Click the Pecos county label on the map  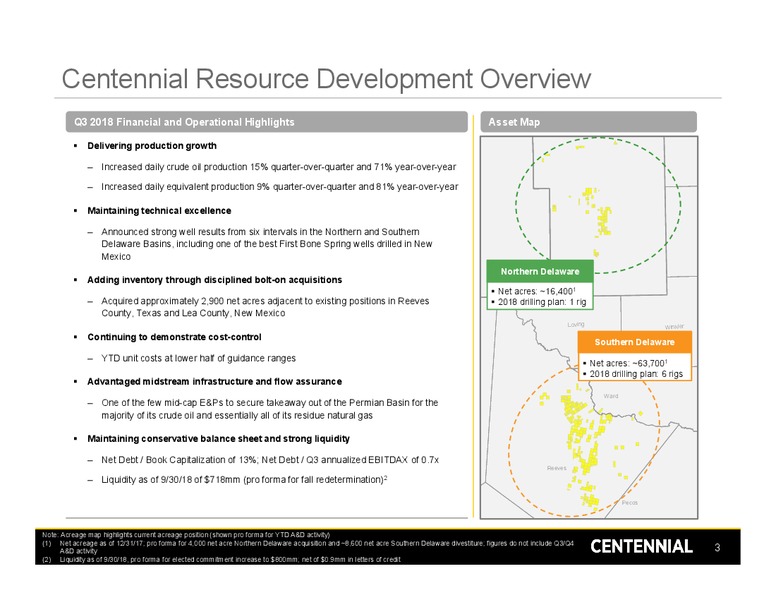point(630,502)
